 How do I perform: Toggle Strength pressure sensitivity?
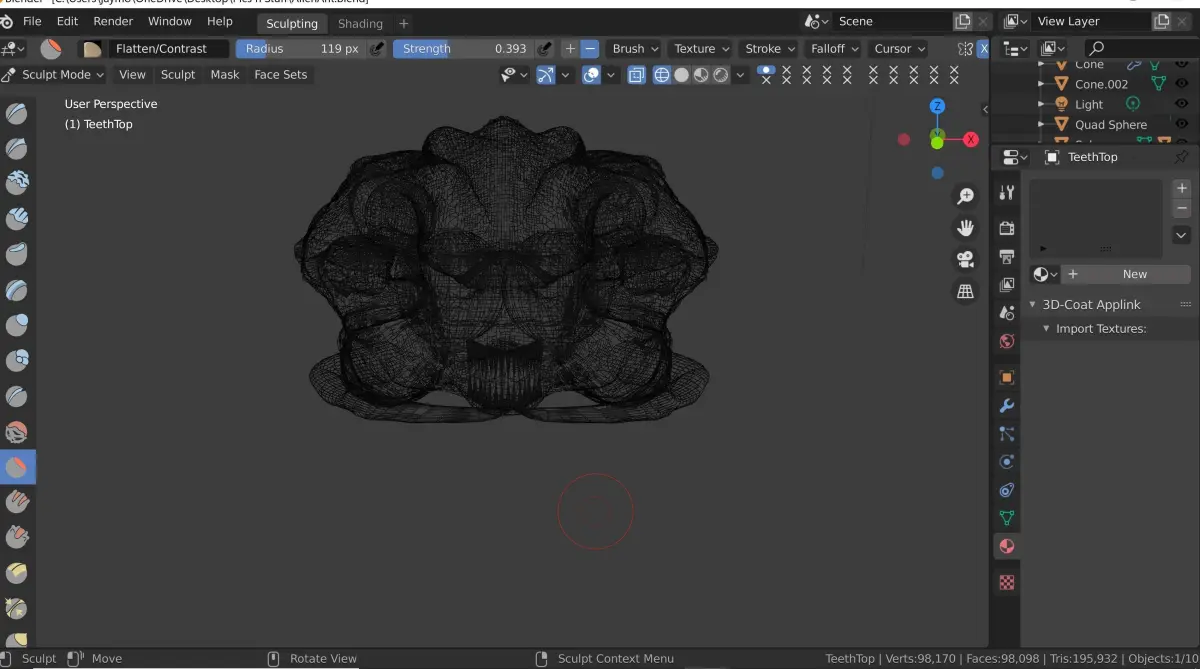(x=545, y=48)
